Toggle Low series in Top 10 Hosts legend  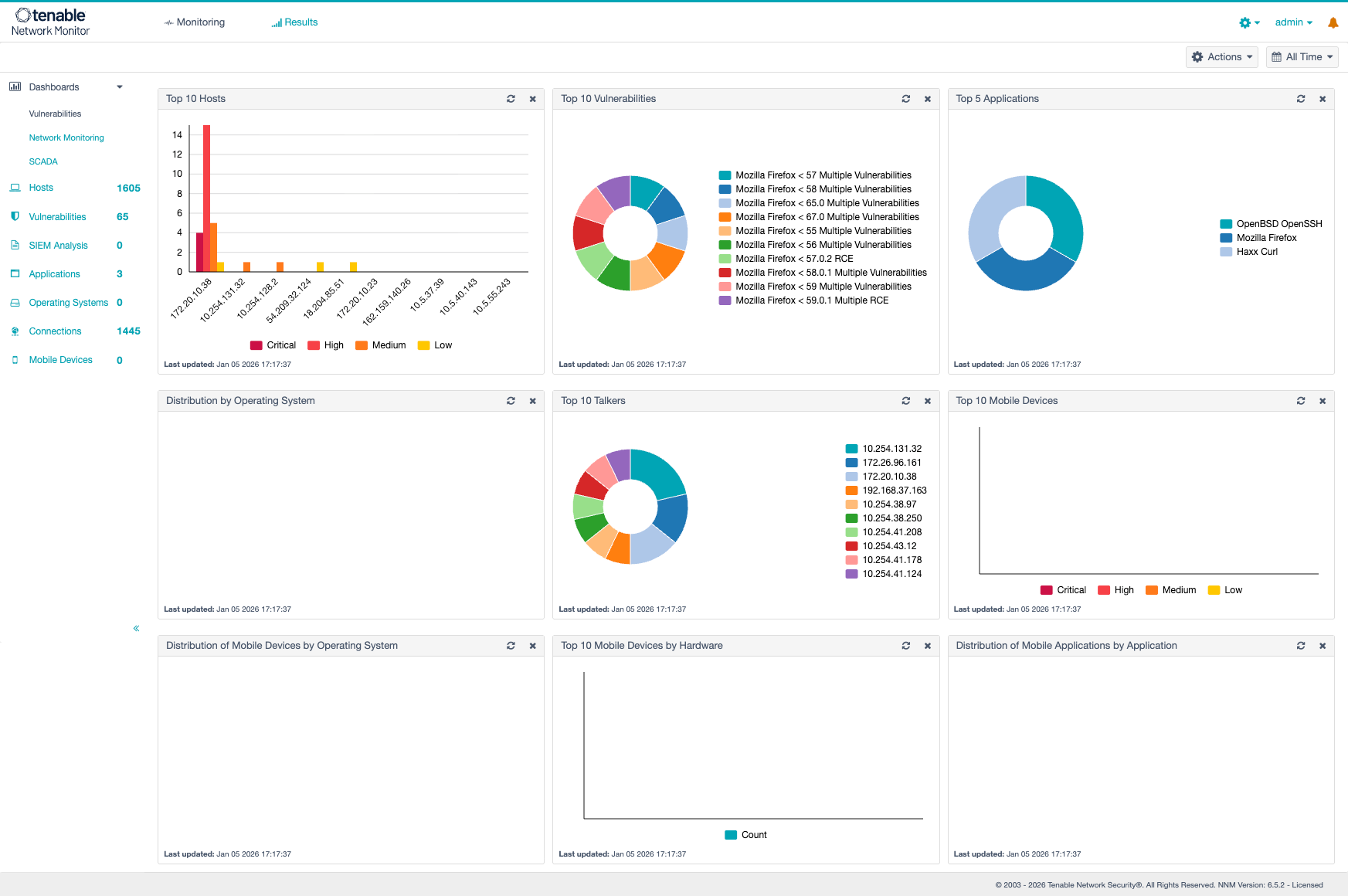(x=435, y=345)
